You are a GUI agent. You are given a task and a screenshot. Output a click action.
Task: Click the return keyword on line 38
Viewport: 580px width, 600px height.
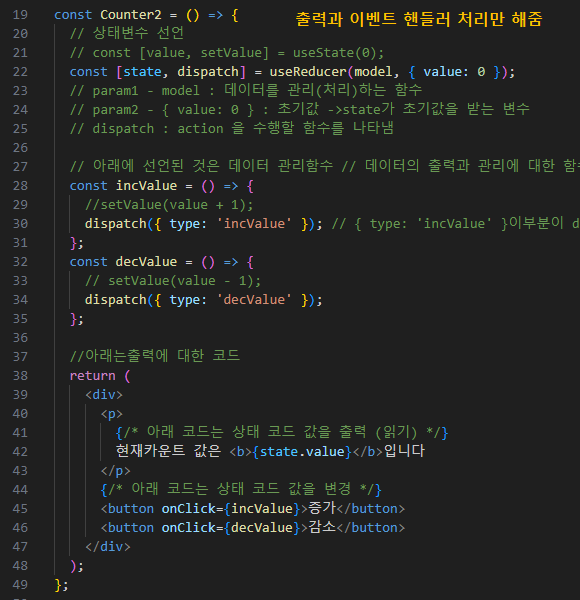pos(93,376)
